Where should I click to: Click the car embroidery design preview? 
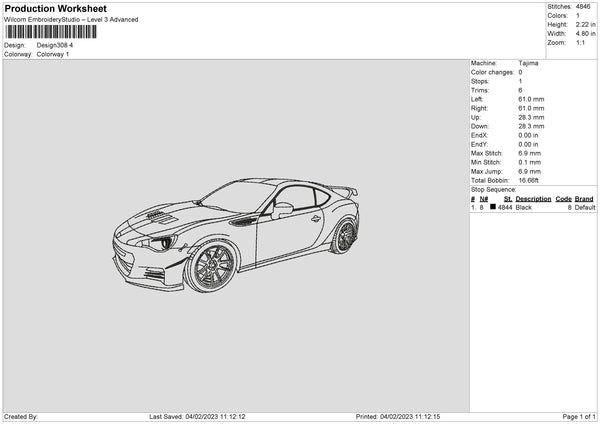click(236, 236)
